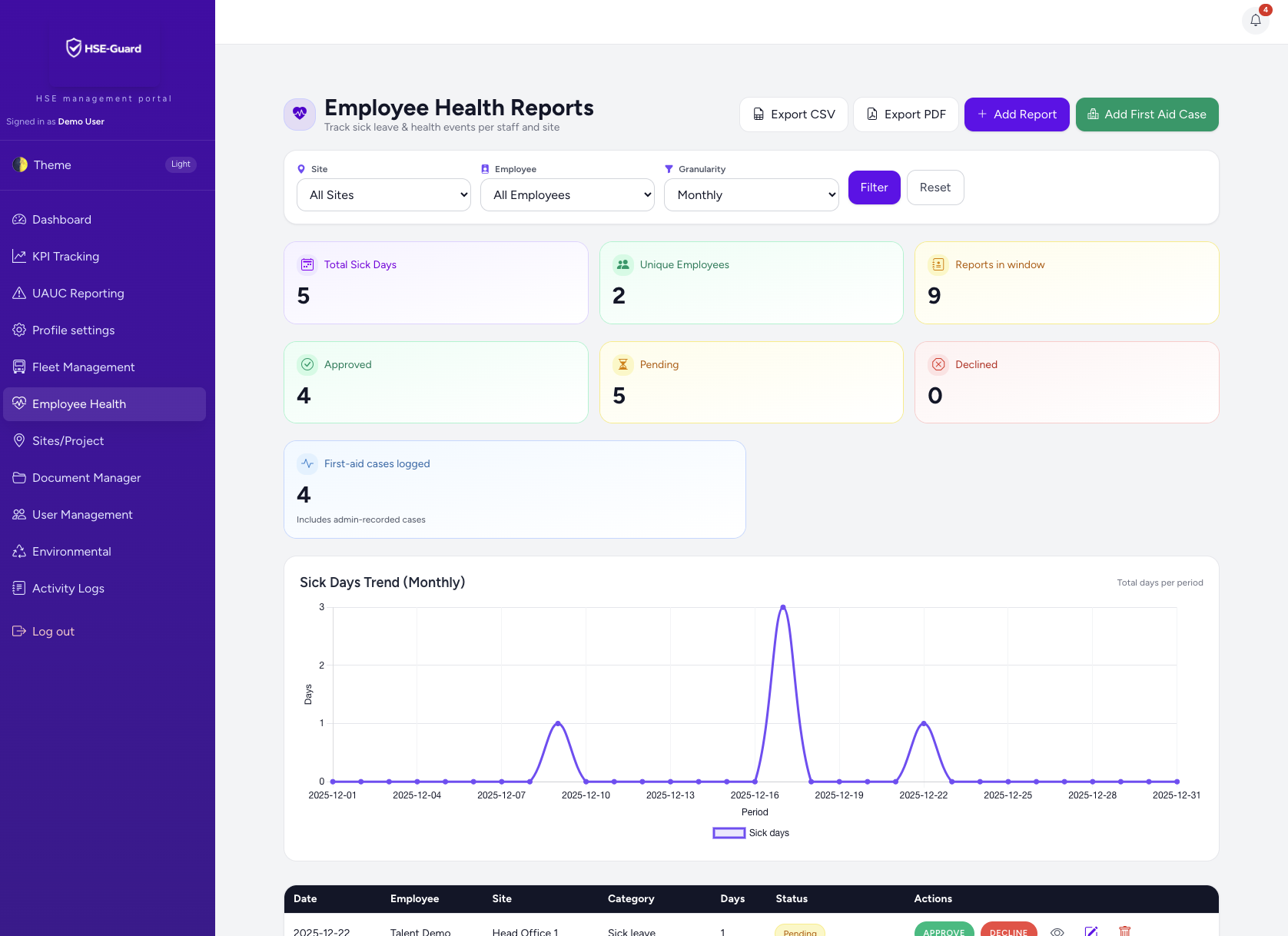Image resolution: width=1288 pixels, height=936 pixels.
Task: Click the peak data point on the sick days chart
Action: (783, 607)
